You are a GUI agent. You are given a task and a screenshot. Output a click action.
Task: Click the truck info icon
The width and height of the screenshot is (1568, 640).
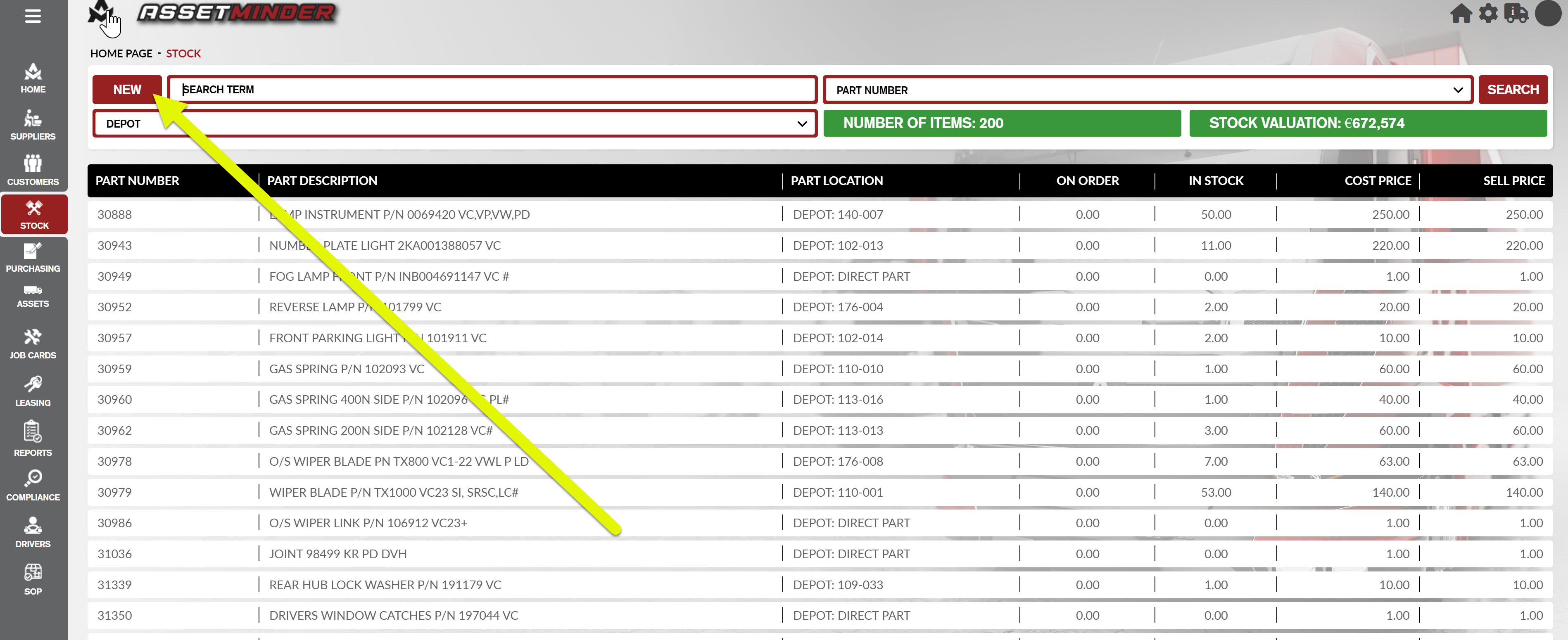click(1516, 13)
